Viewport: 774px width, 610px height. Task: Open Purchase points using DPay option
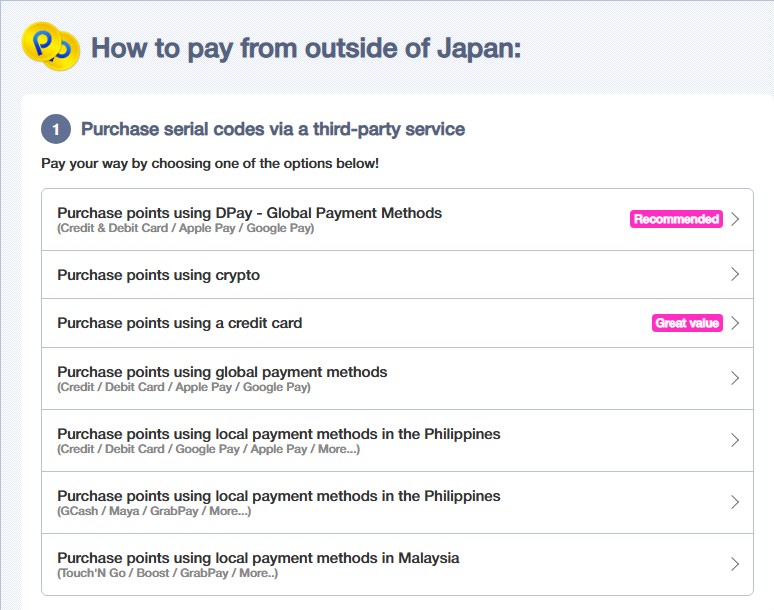tap(397, 220)
